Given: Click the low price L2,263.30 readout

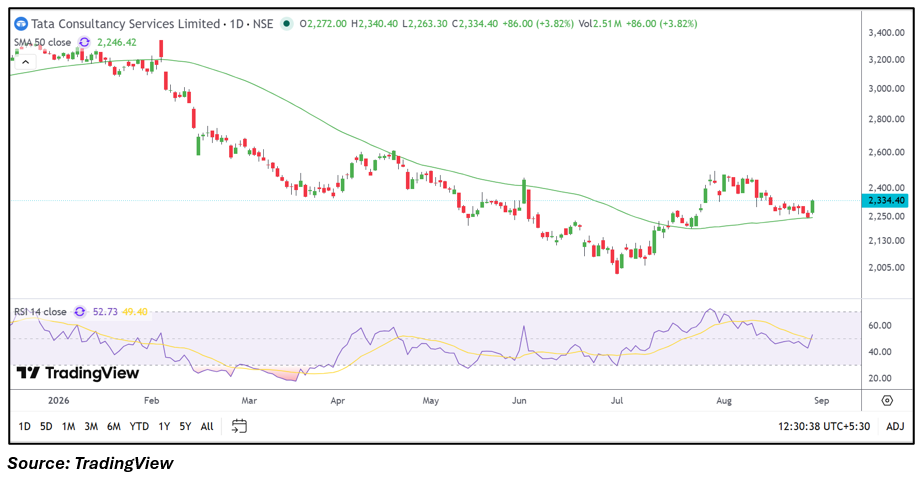Looking at the screenshot, I should pos(425,24).
